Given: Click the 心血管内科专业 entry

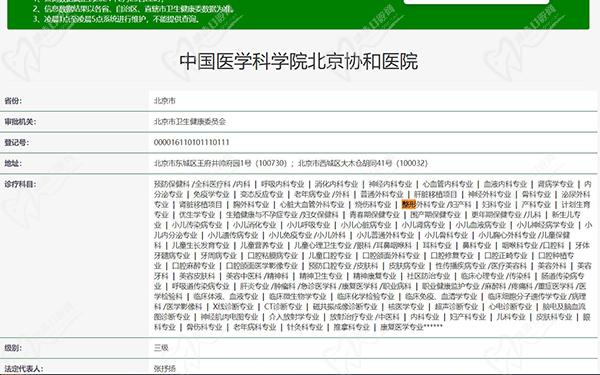Looking at the screenshot, I should point(447,184).
